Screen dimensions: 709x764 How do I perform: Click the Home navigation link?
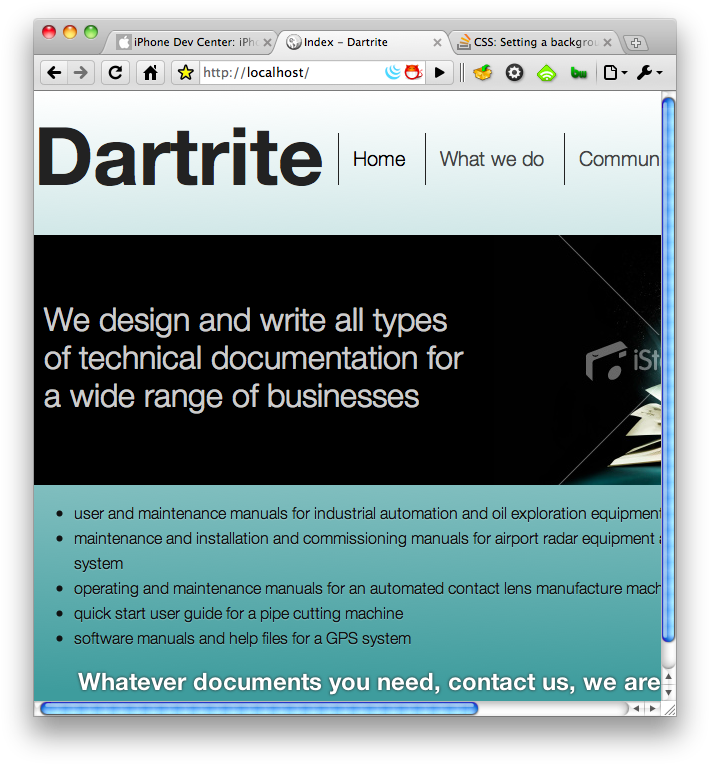click(x=379, y=159)
